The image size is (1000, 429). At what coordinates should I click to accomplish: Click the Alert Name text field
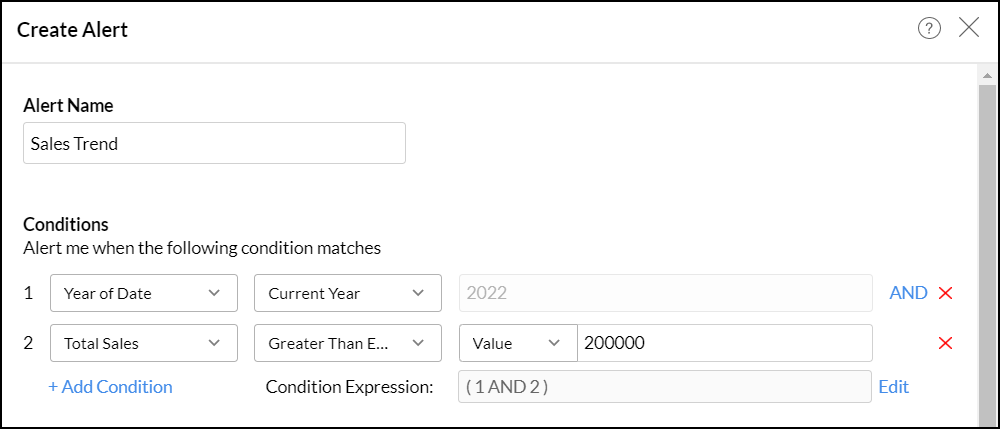(x=214, y=143)
